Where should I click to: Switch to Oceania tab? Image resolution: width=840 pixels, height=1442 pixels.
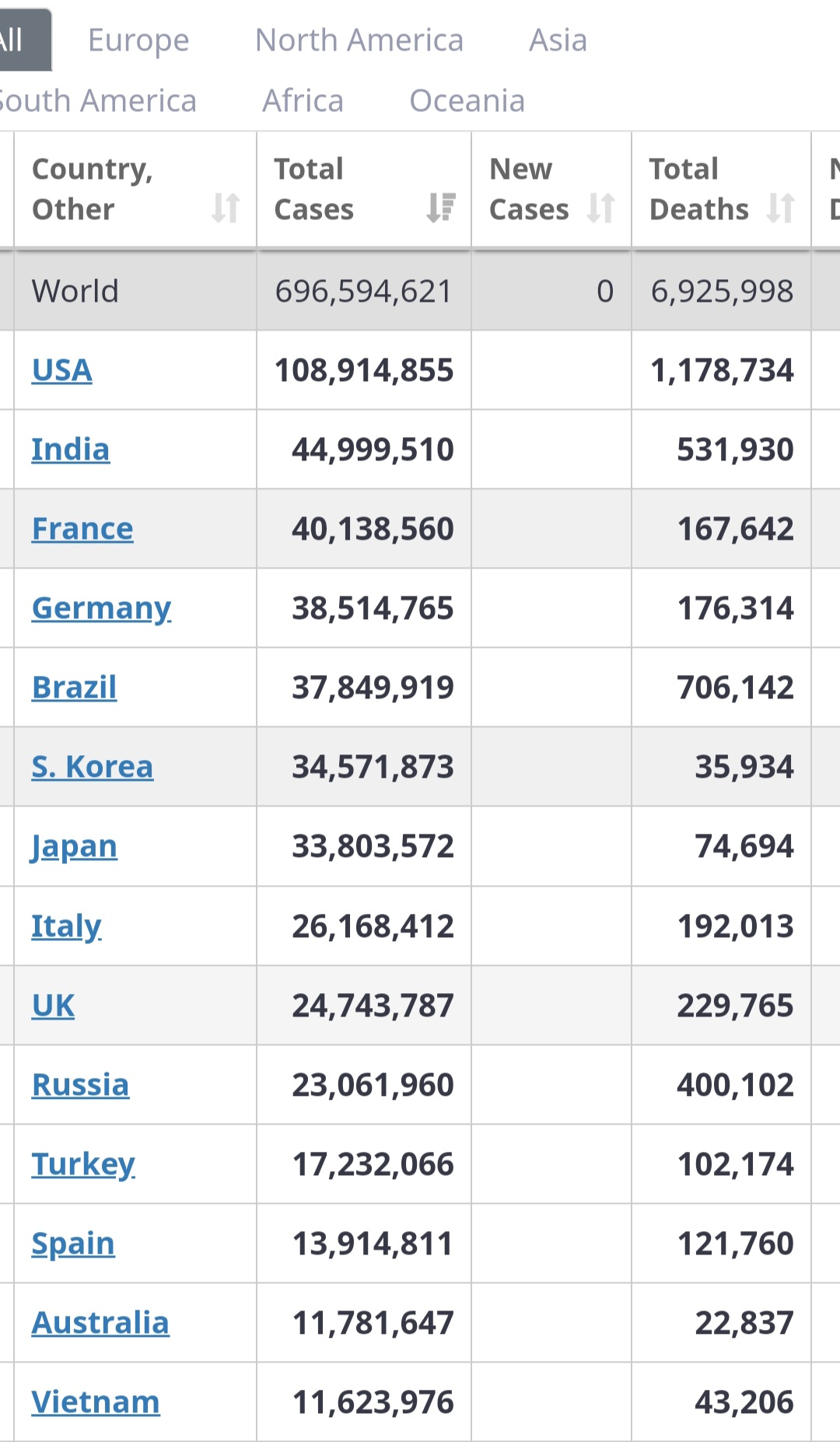[x=467, y=101]
